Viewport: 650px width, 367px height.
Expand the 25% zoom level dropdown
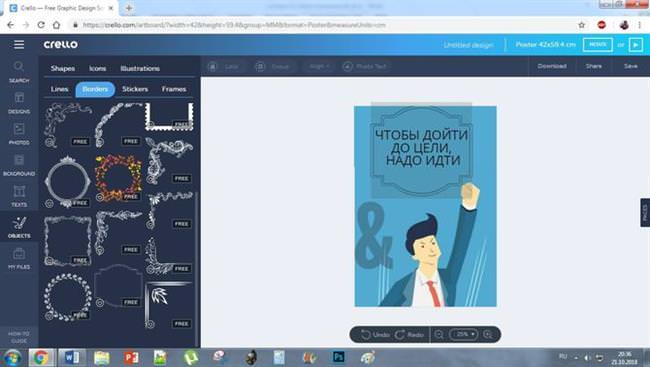[463, 334]
